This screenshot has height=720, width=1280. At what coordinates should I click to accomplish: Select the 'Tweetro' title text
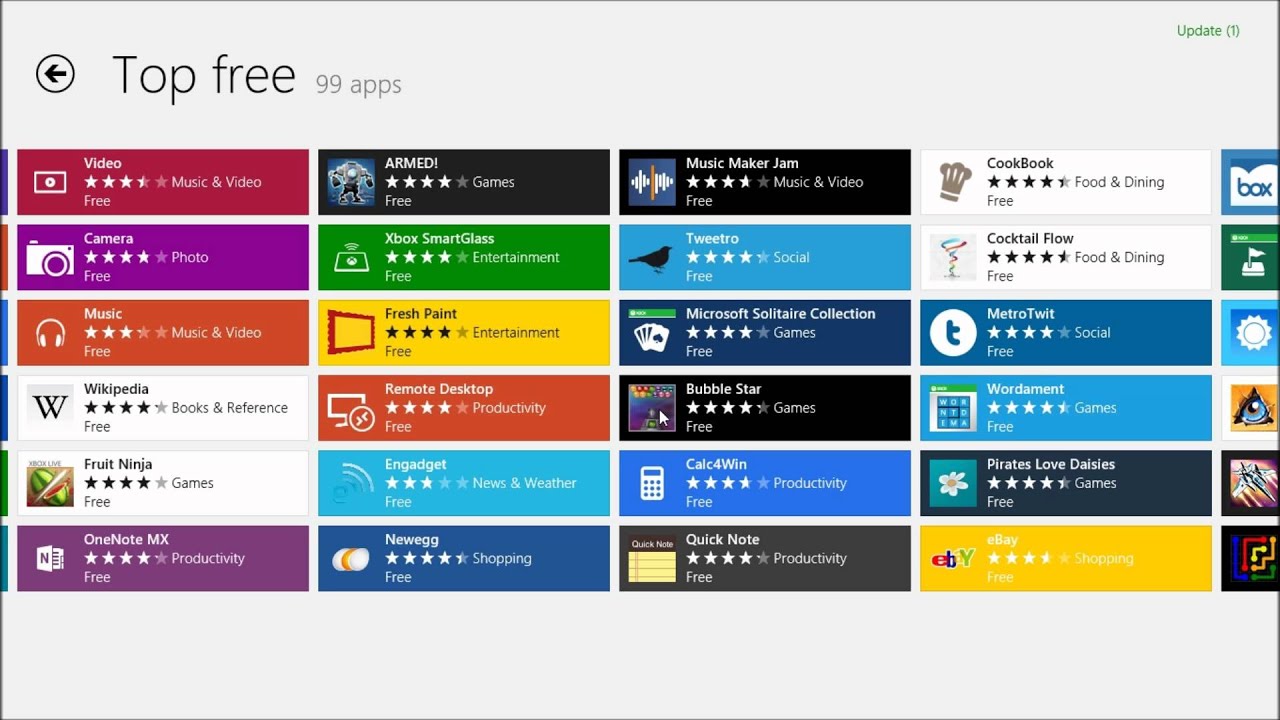pyautogui.click(x=712, y=238)
